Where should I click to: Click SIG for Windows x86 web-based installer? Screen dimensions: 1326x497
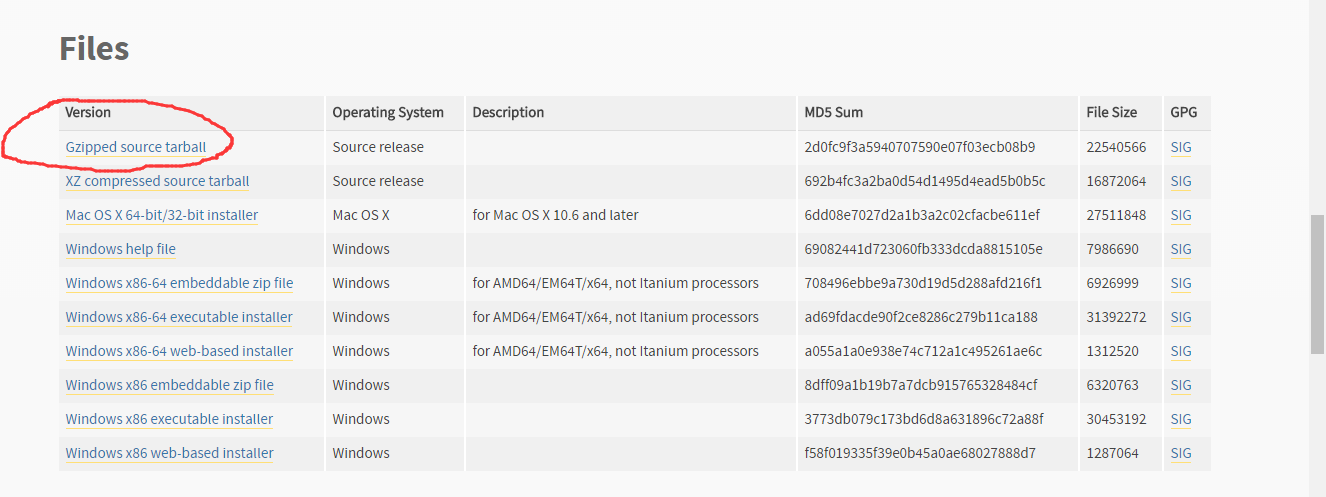(x=1181, y=453)
